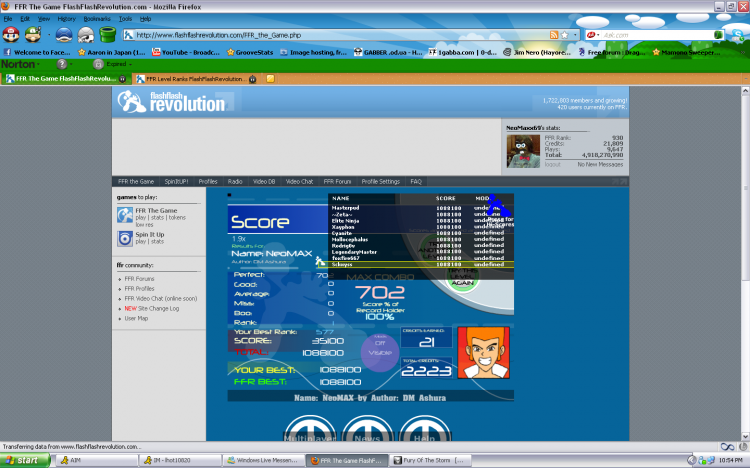Screen dimensions: 750x468
Task: Click the NeoMaxx69 profile avatar picture
Action: click(523, 151)
